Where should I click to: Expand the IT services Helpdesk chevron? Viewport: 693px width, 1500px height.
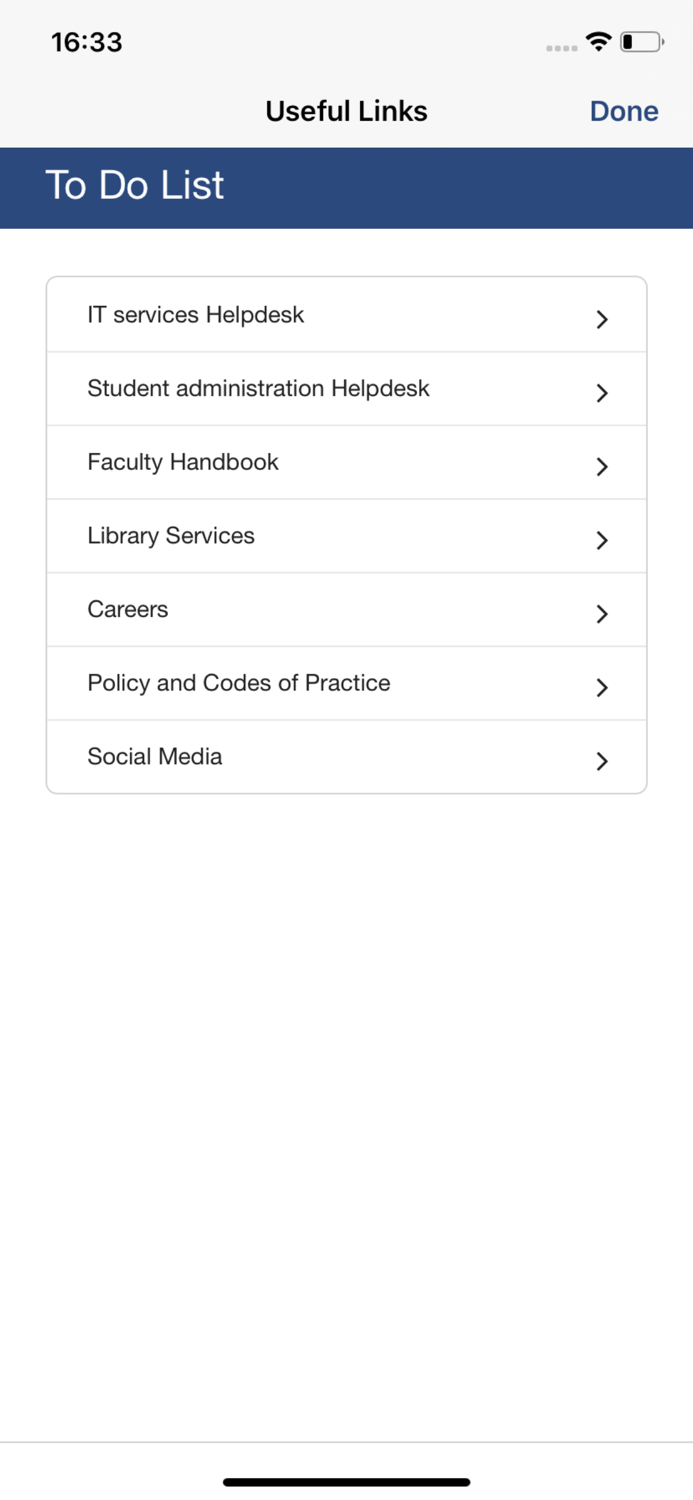pyautogui.click(x=602, y=319)
